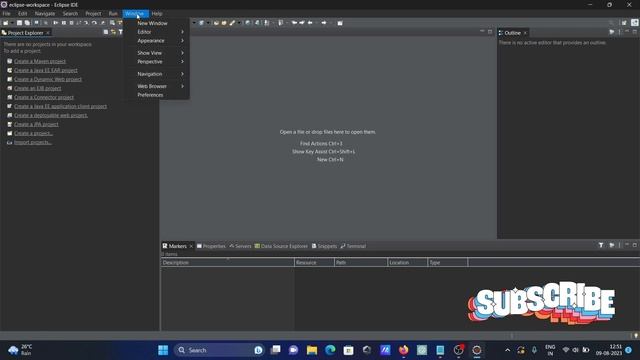Image resolution: width=640 pixels, height=360 pixels.
Task: Click the Open Perspective icon
Action: coord(624,23)
